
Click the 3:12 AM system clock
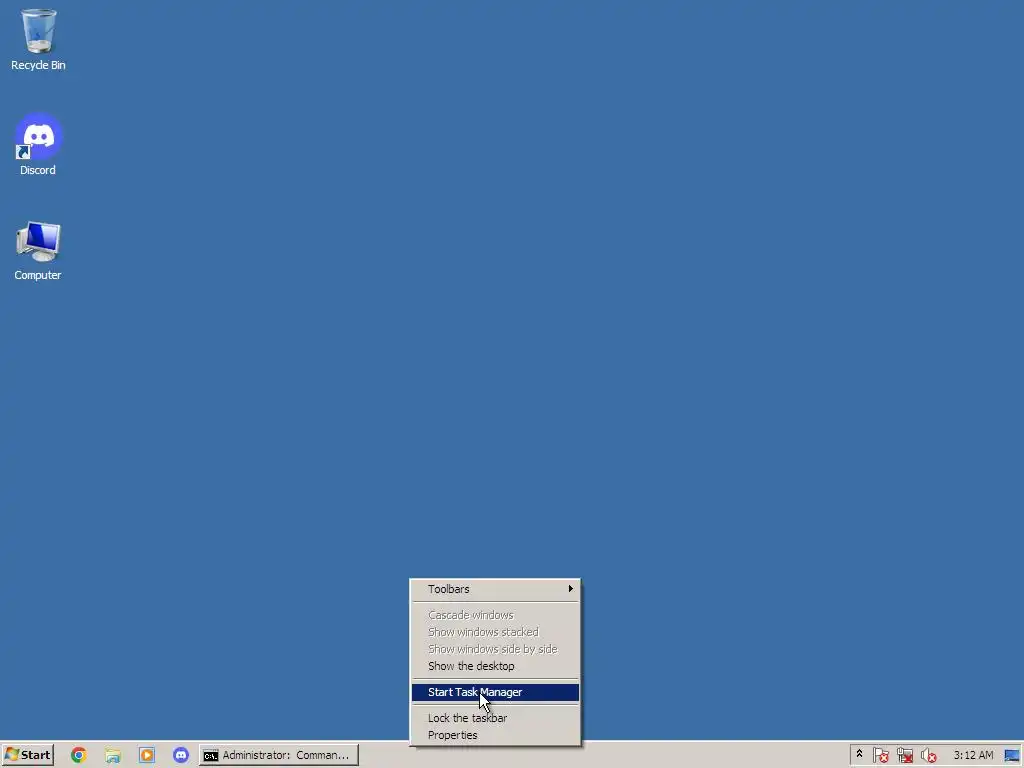973,756
